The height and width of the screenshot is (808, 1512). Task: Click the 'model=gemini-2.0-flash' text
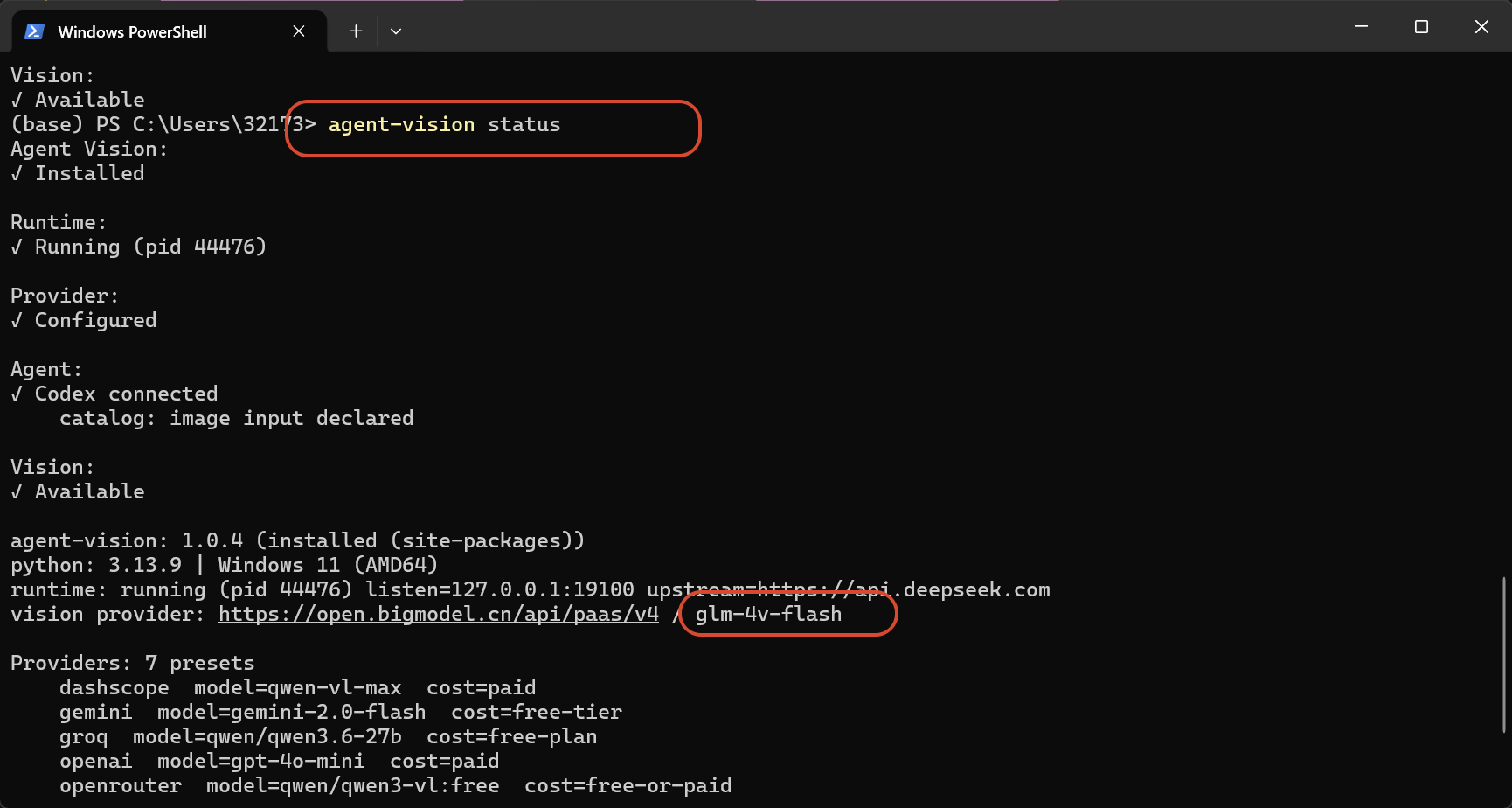point(292,713)
